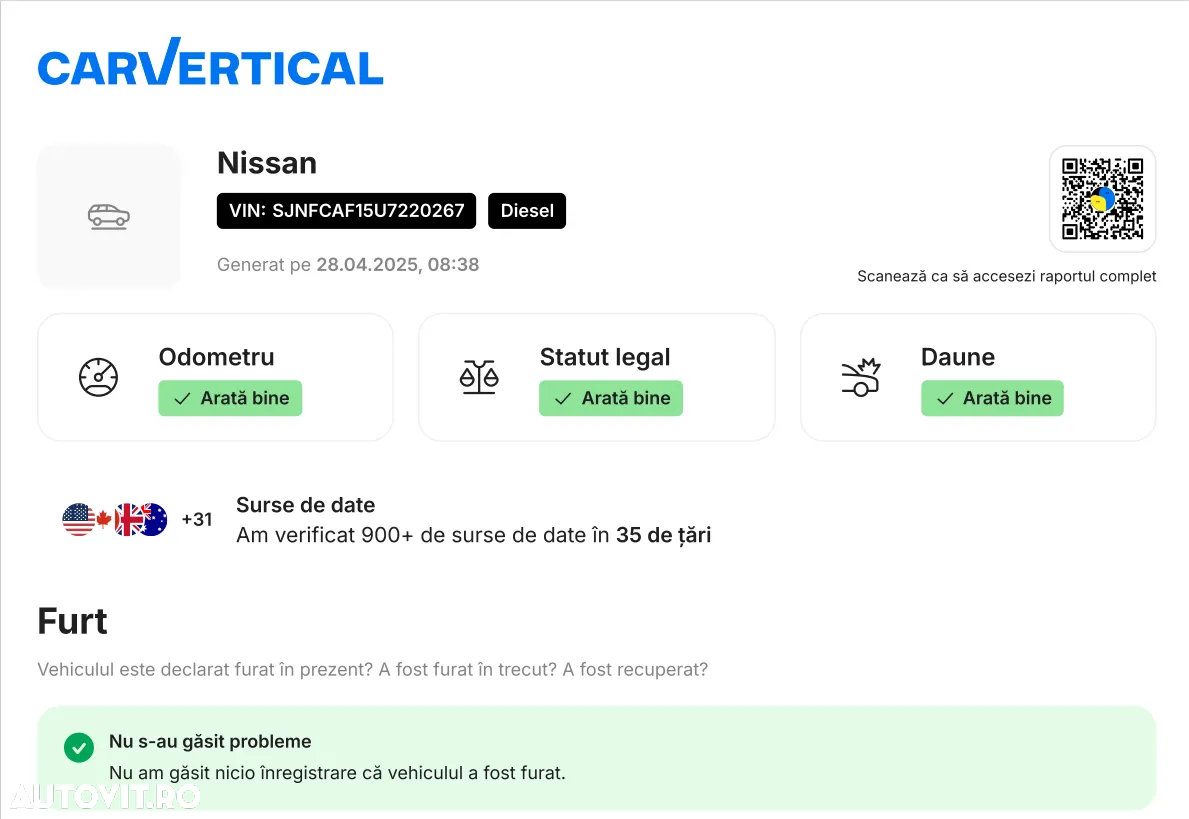Click the car damage crash icon

tap(861, 377)
